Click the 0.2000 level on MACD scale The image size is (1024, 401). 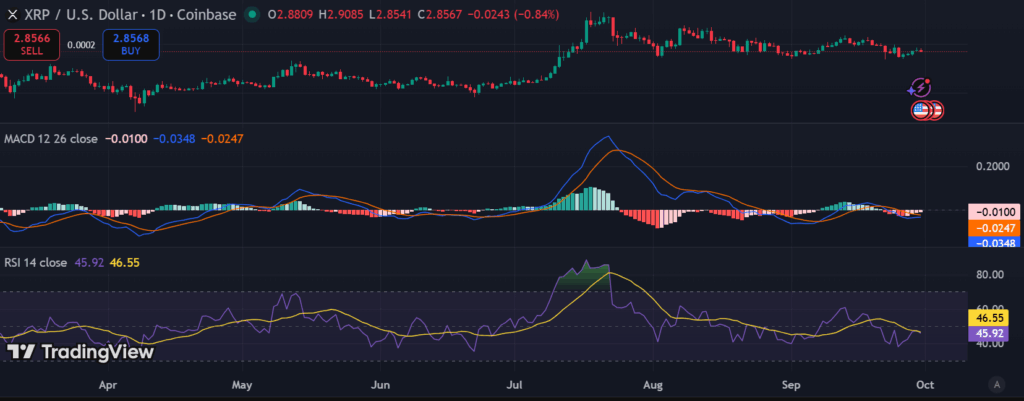coord(993,166)
